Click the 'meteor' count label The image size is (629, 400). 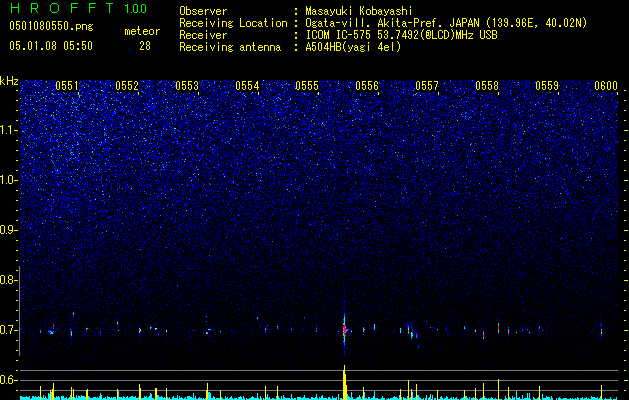pos(142,31)
